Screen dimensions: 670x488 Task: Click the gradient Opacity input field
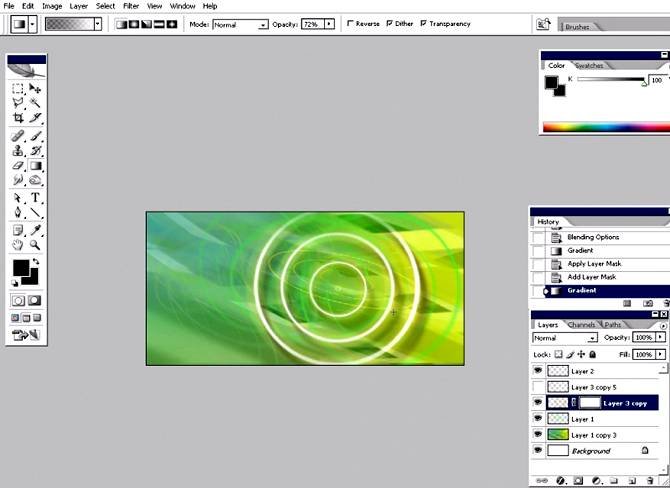[311, 23]
